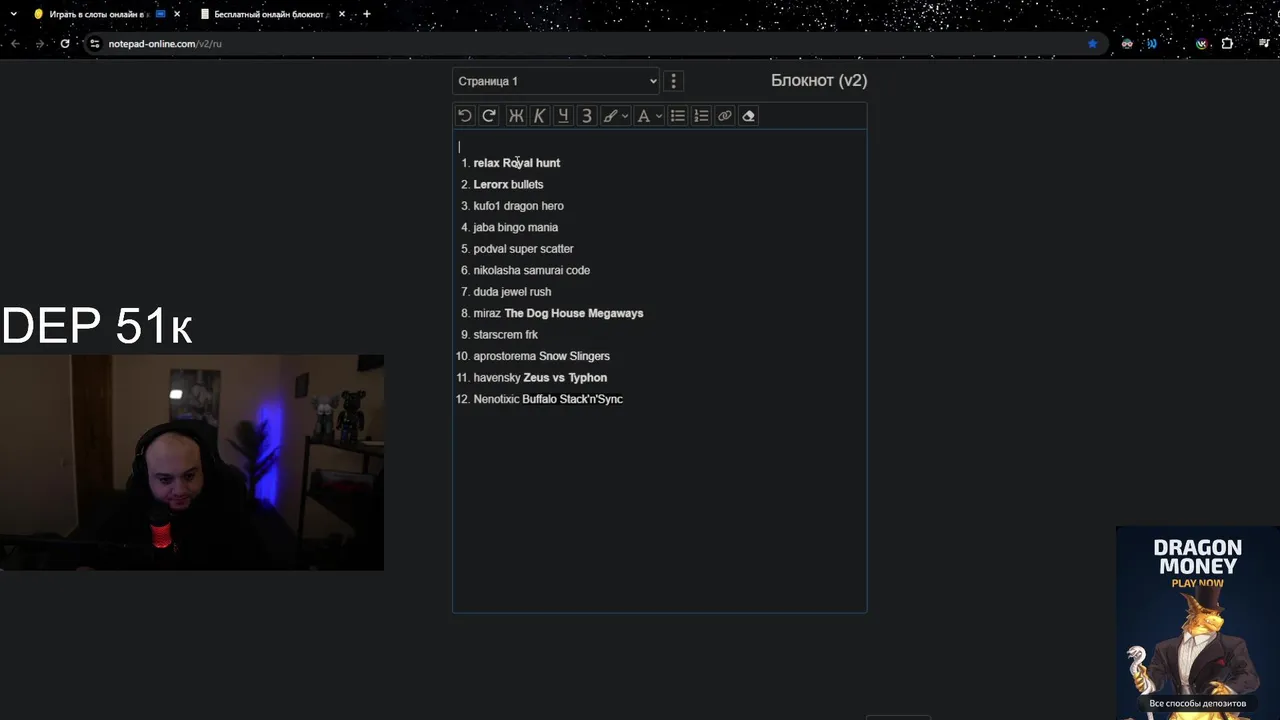
Task: Apply numbered list formatting
Action: (701, 116)
